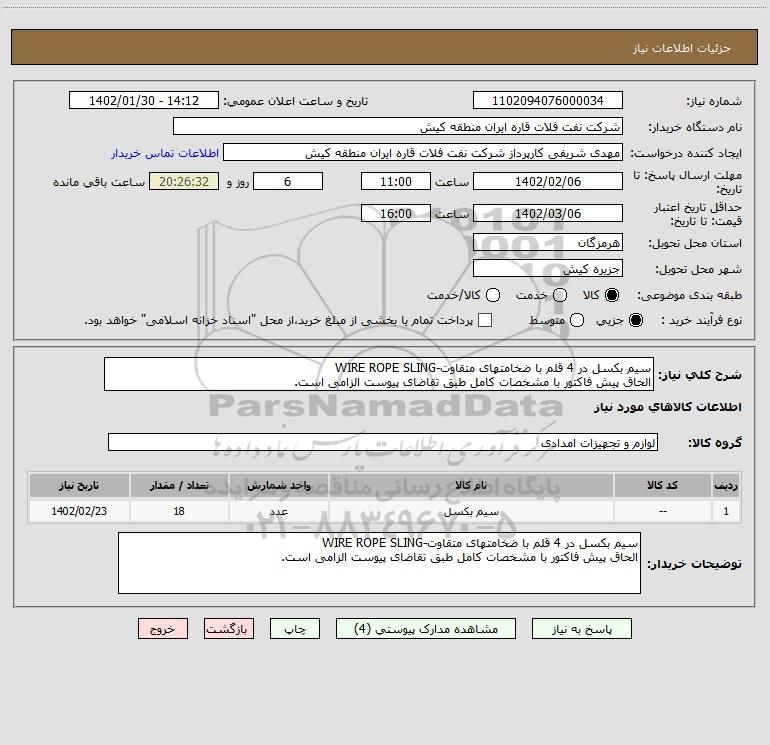Click the unit cell عدد
Image resolution: width=770 pixels, height=745 pixels.
pyautogui.click(x=278, y=512)
